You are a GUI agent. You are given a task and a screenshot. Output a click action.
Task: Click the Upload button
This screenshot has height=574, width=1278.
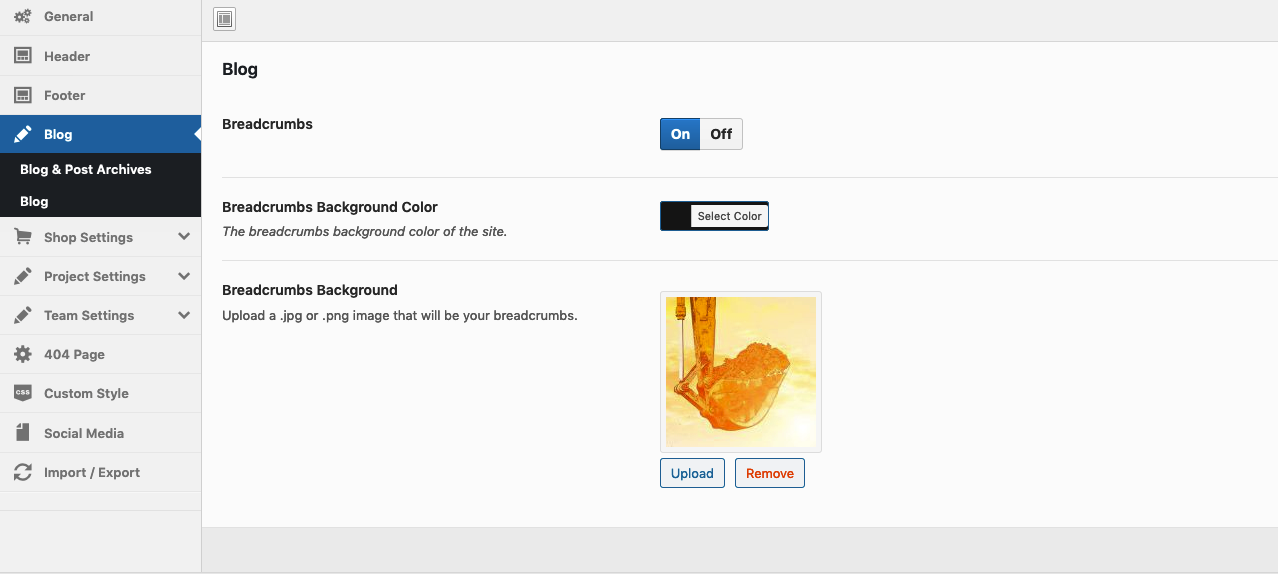[x=692, y=473]
